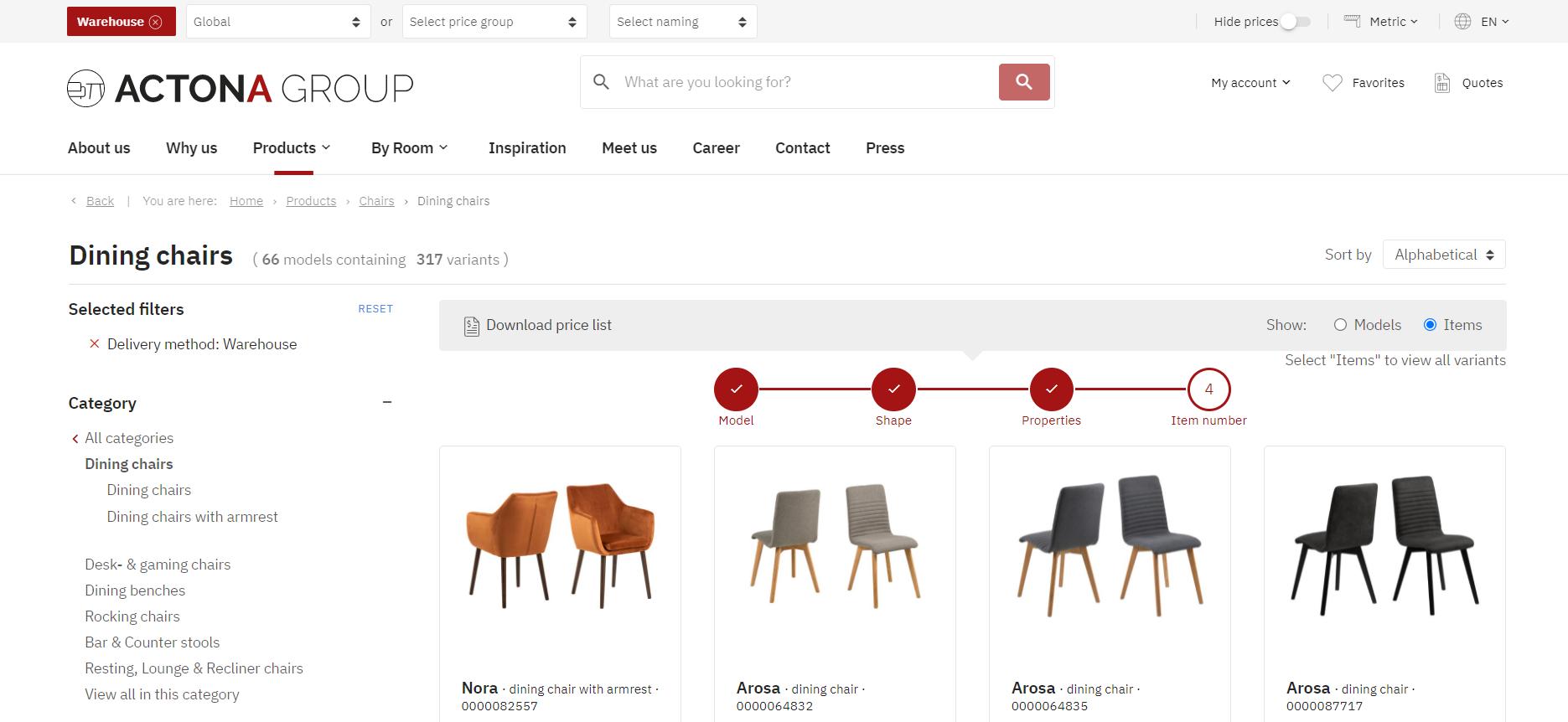This screenshot has height=722, width=1568.
Task: Select Dining chairs with armrest category
Action: 192,517
